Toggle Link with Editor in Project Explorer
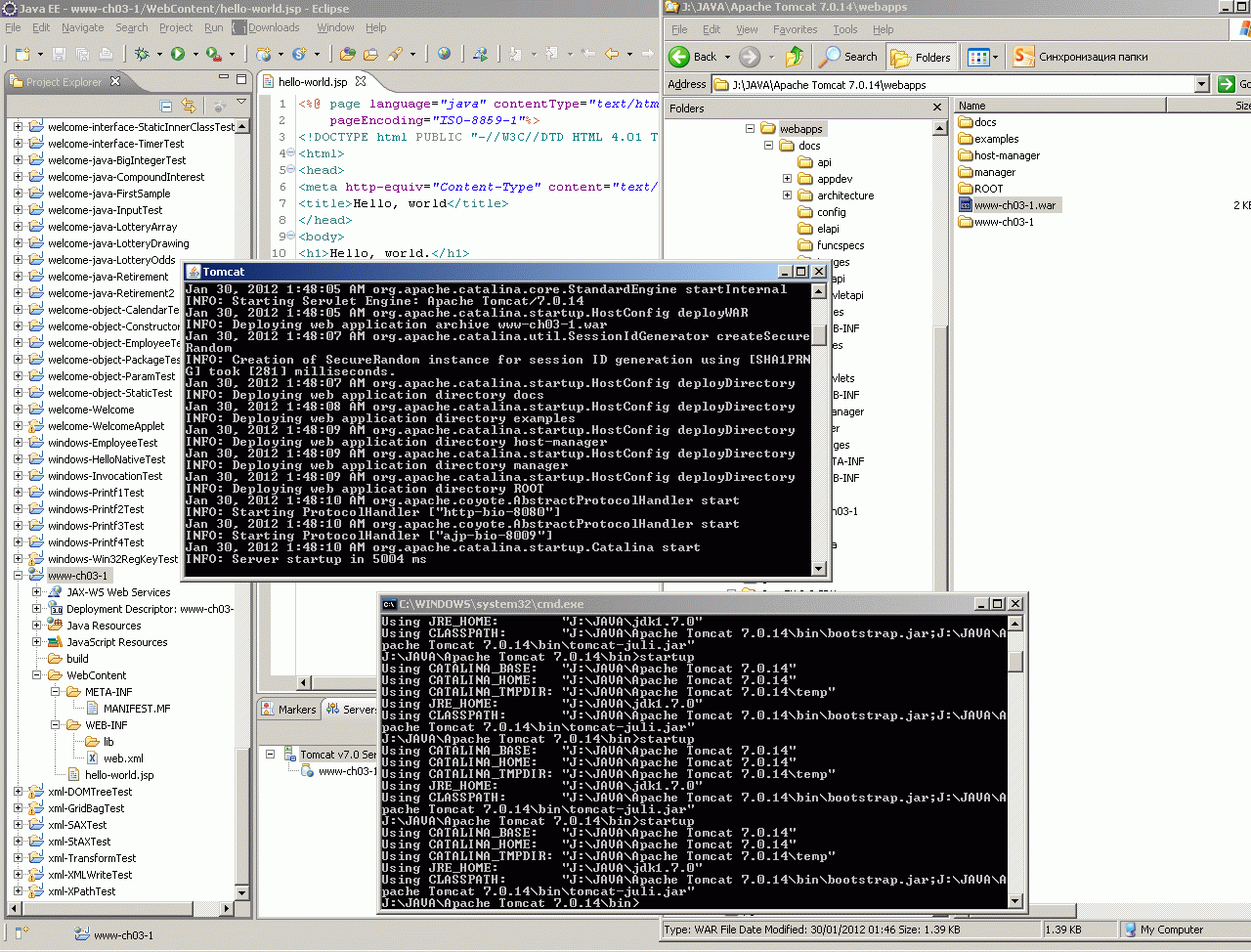Image resolution: width=1251 pixels, height=952 pixels. point(189,106)
